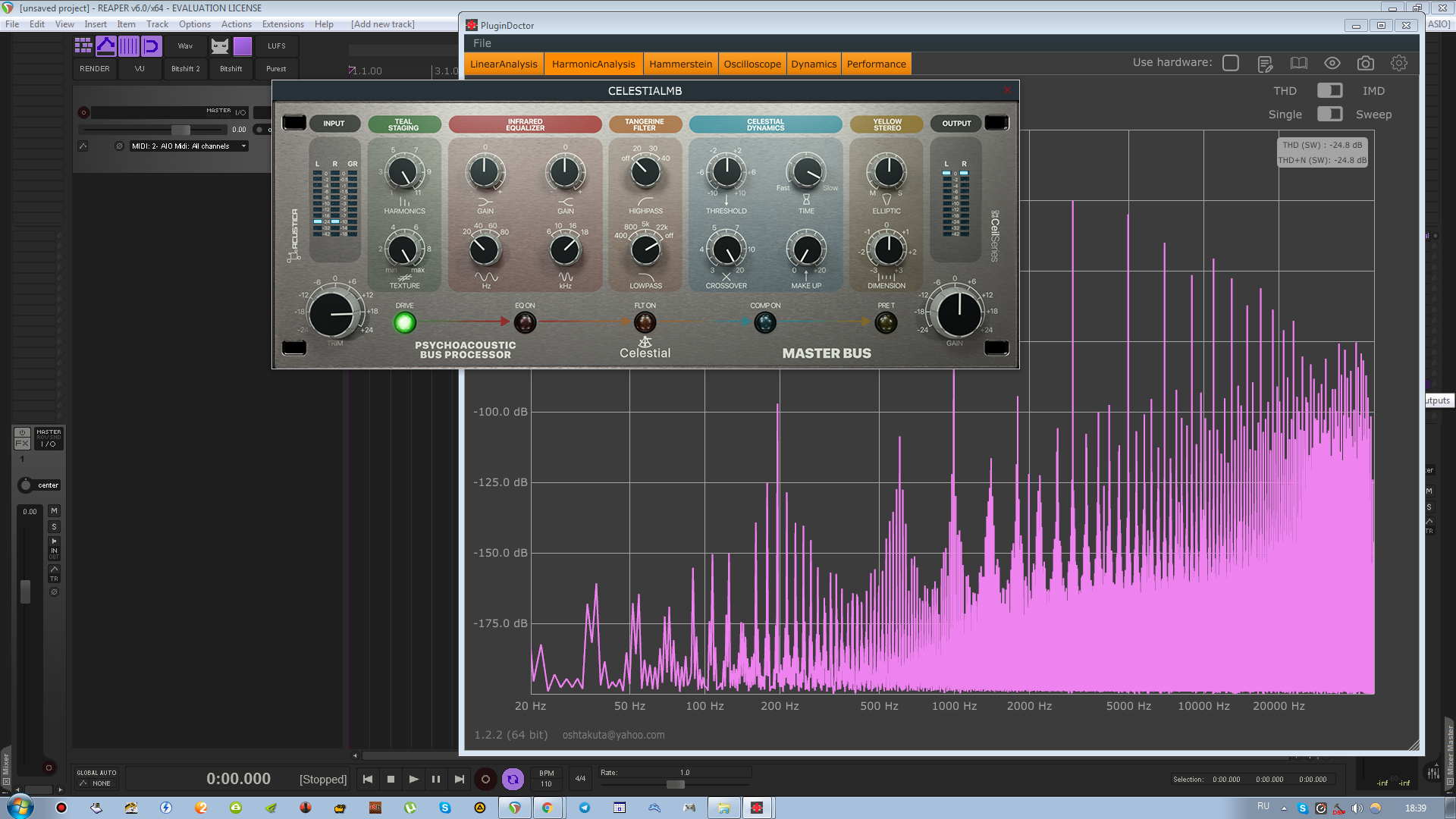
Task: Mute the master track with M button
Action: click(54, 511)
